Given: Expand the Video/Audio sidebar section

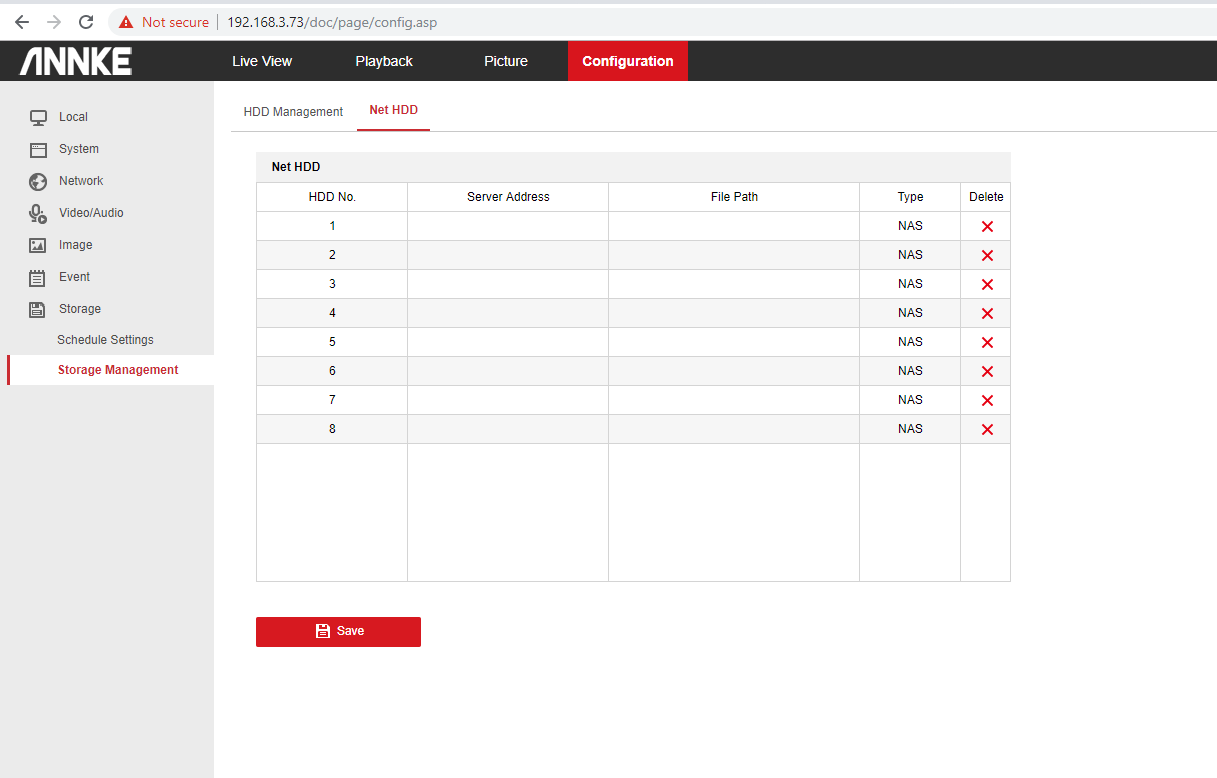Looking at the screenshot, I should (90, 213).
